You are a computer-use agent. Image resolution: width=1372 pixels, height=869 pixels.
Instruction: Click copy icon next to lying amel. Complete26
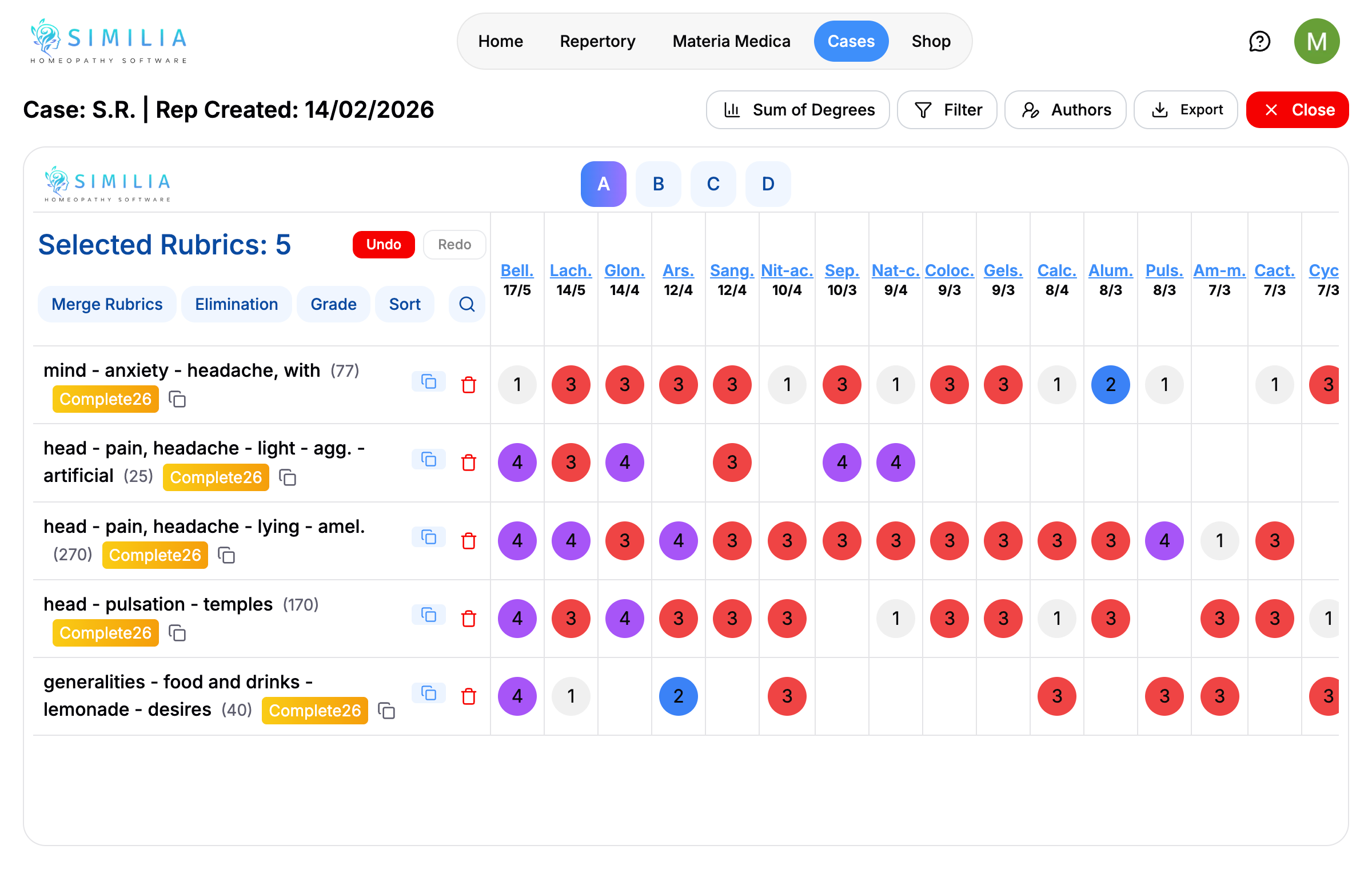(227, 555)
